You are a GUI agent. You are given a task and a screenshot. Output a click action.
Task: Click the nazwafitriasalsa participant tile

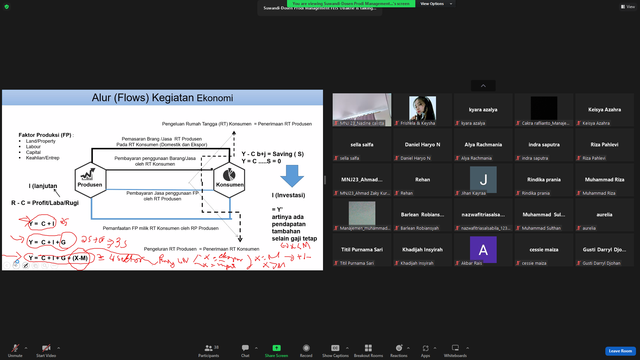[483, 215]
